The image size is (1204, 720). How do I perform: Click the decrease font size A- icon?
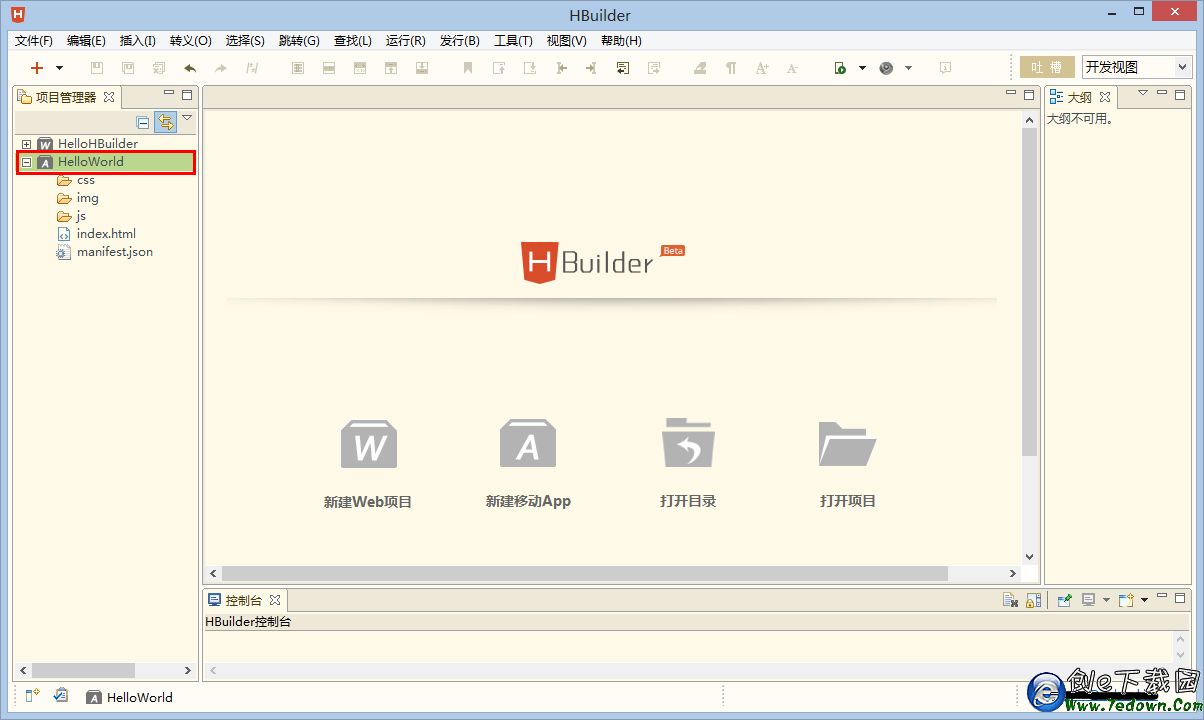pyautogui.click(x=792, y=68)
